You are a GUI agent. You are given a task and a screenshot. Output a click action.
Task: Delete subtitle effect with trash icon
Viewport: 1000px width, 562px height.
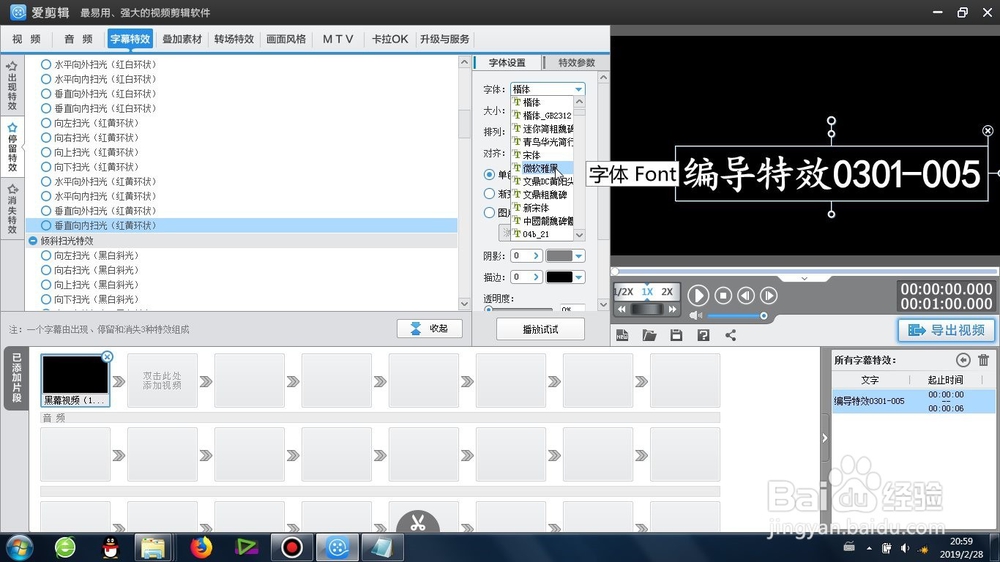click(983, 360)
